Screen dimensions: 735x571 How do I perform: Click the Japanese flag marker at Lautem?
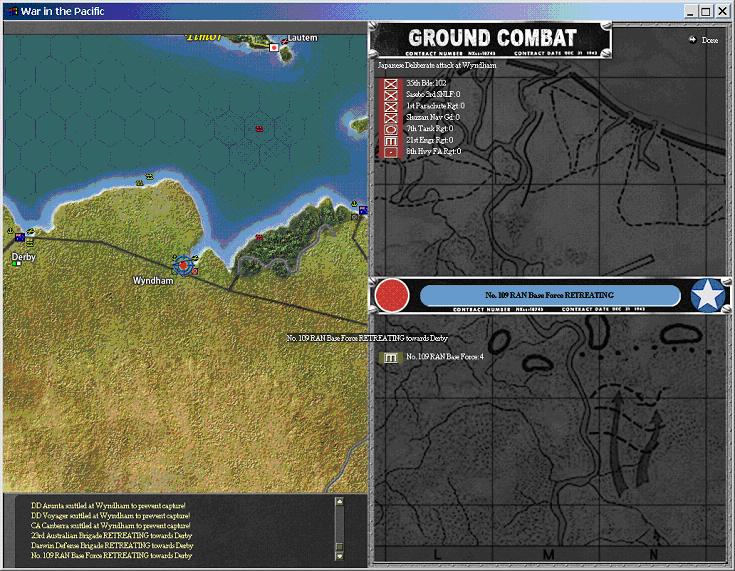(274, 47)
